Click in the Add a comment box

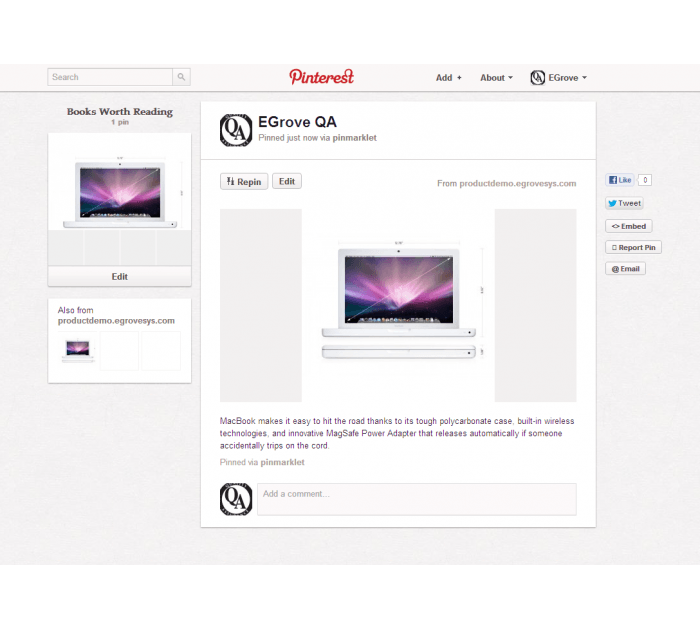point(417,499)
